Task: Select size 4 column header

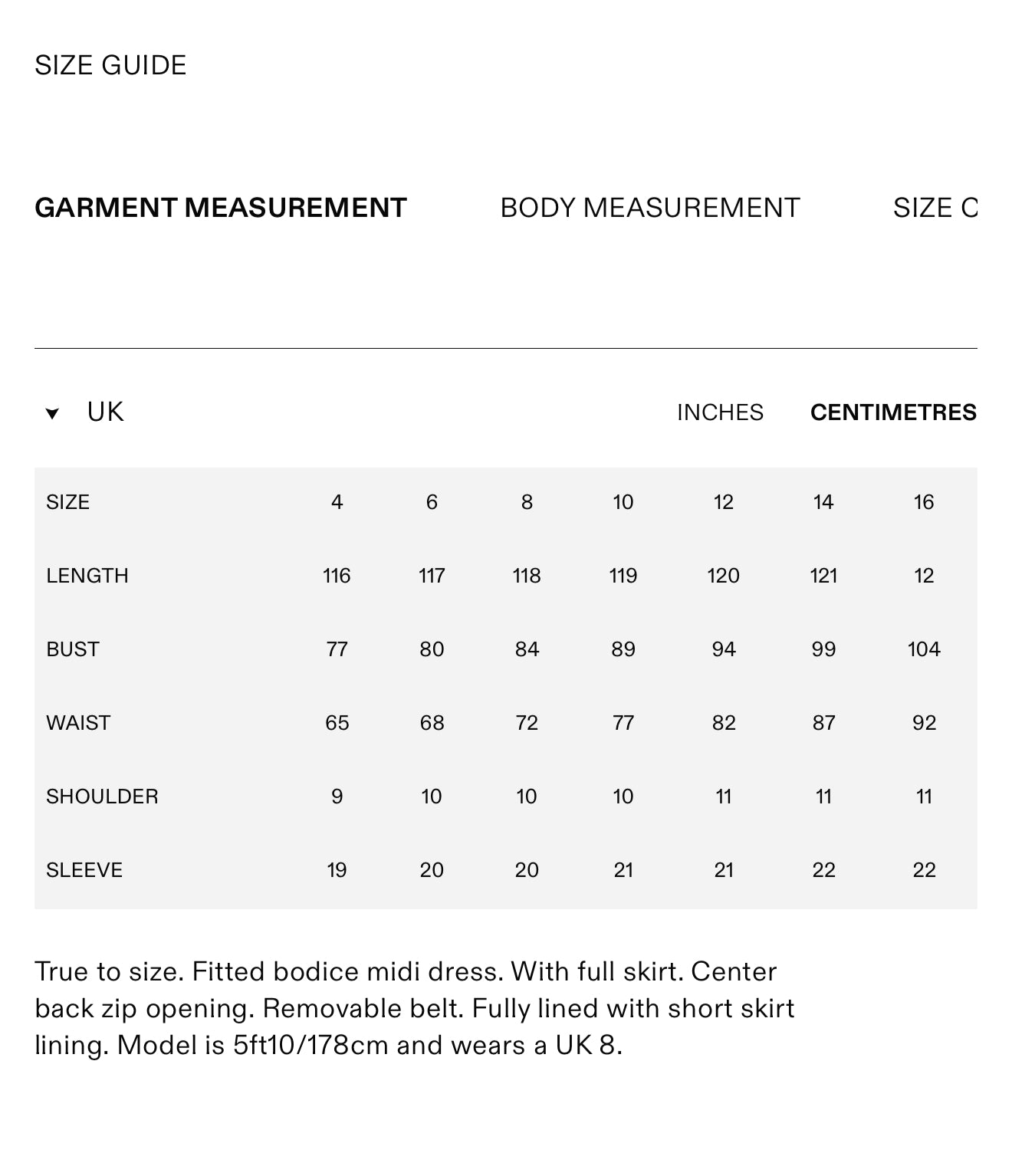Action: 337,502
